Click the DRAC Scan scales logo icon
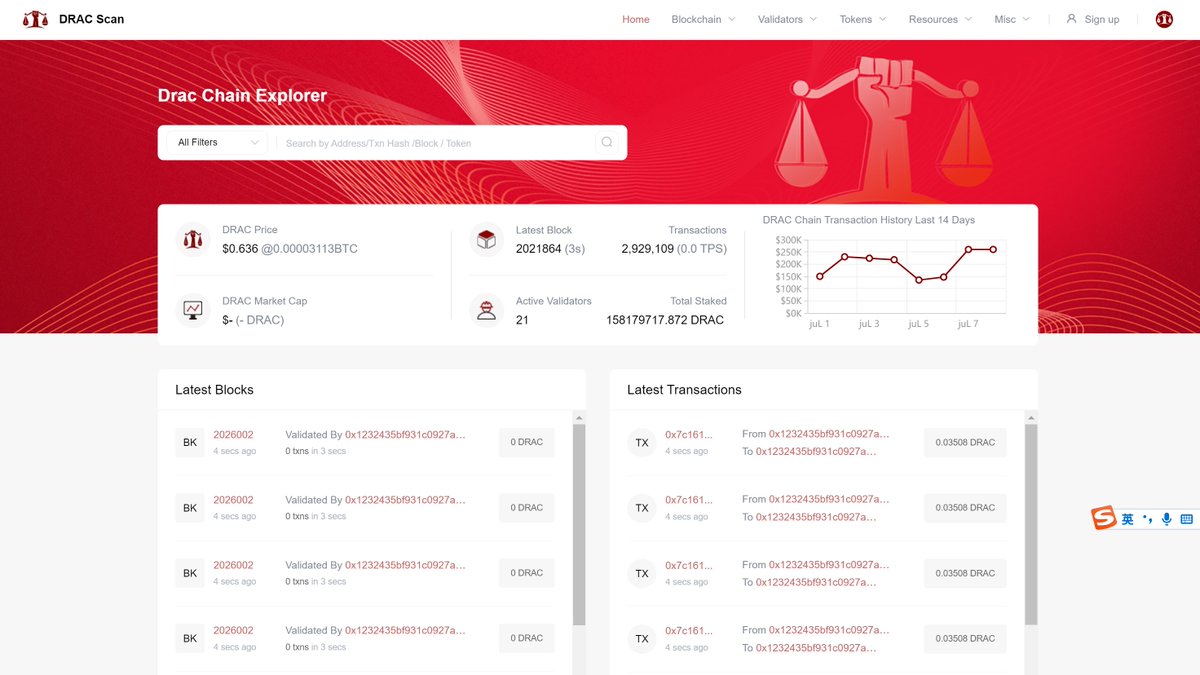1200x675 pixels. [x=35, y=19]
